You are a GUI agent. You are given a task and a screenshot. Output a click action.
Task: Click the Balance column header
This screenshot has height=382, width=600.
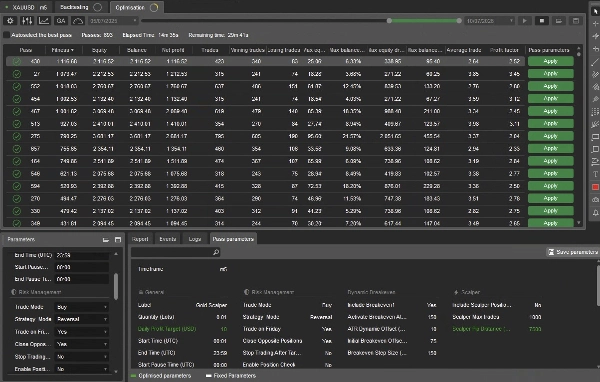click(x=137, y=50)
